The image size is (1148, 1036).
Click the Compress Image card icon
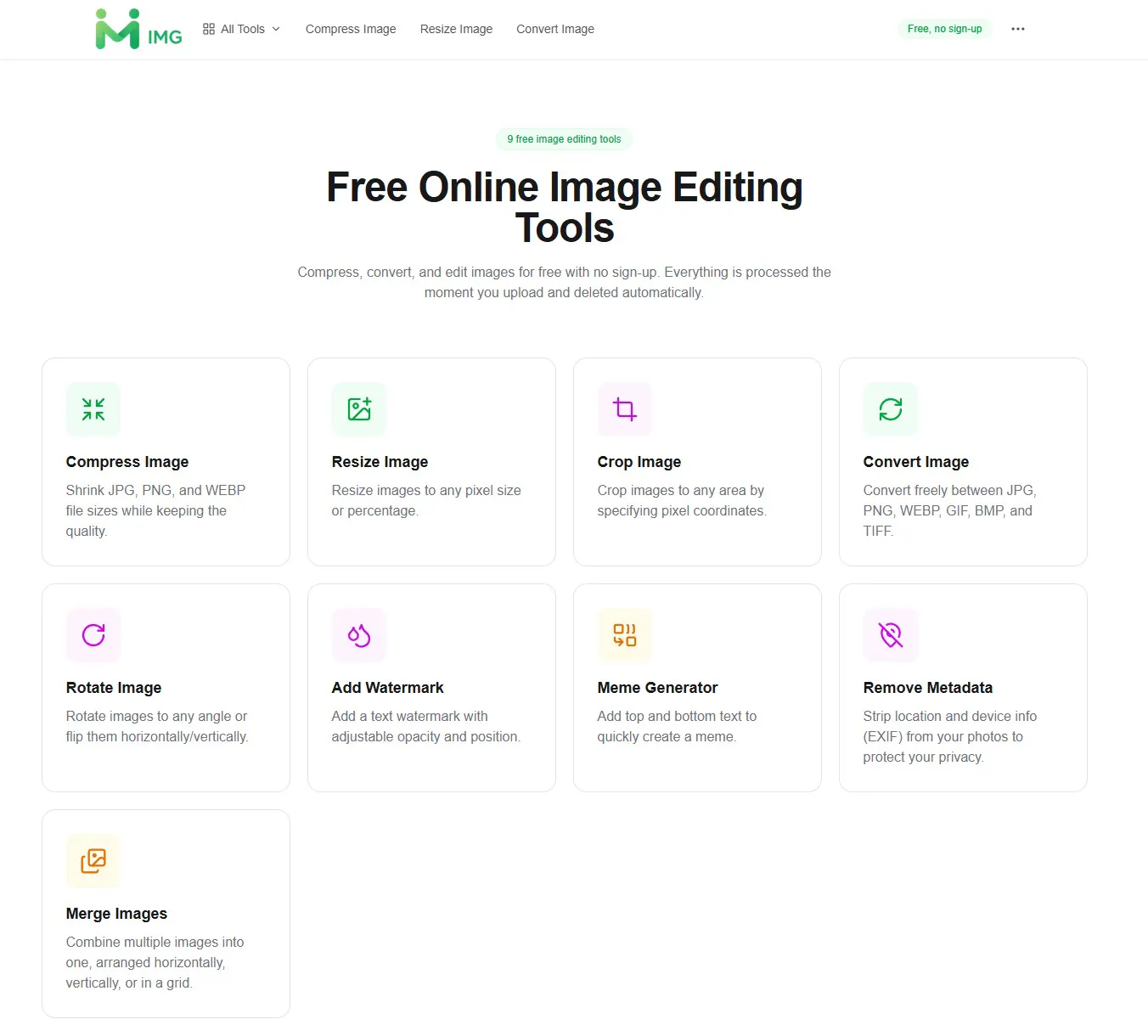[93, 409]
